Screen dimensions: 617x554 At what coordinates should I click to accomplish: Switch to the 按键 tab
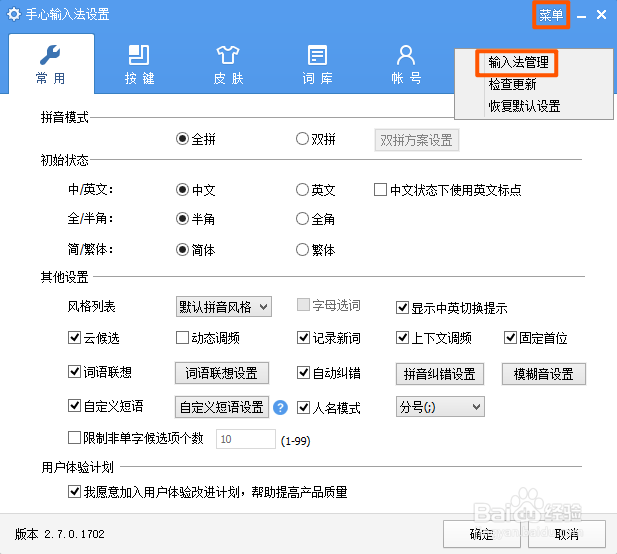tap(139, 64)
